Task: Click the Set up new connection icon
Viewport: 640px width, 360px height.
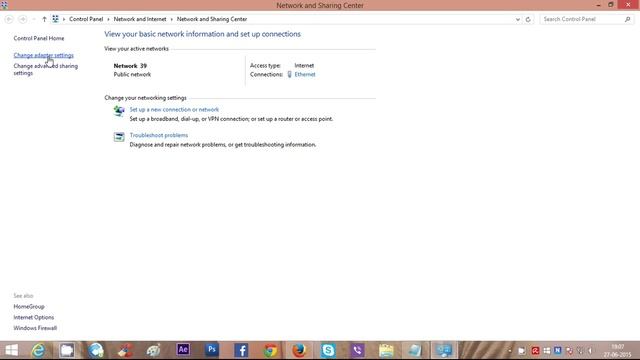Action: click(x=119, y=111)
